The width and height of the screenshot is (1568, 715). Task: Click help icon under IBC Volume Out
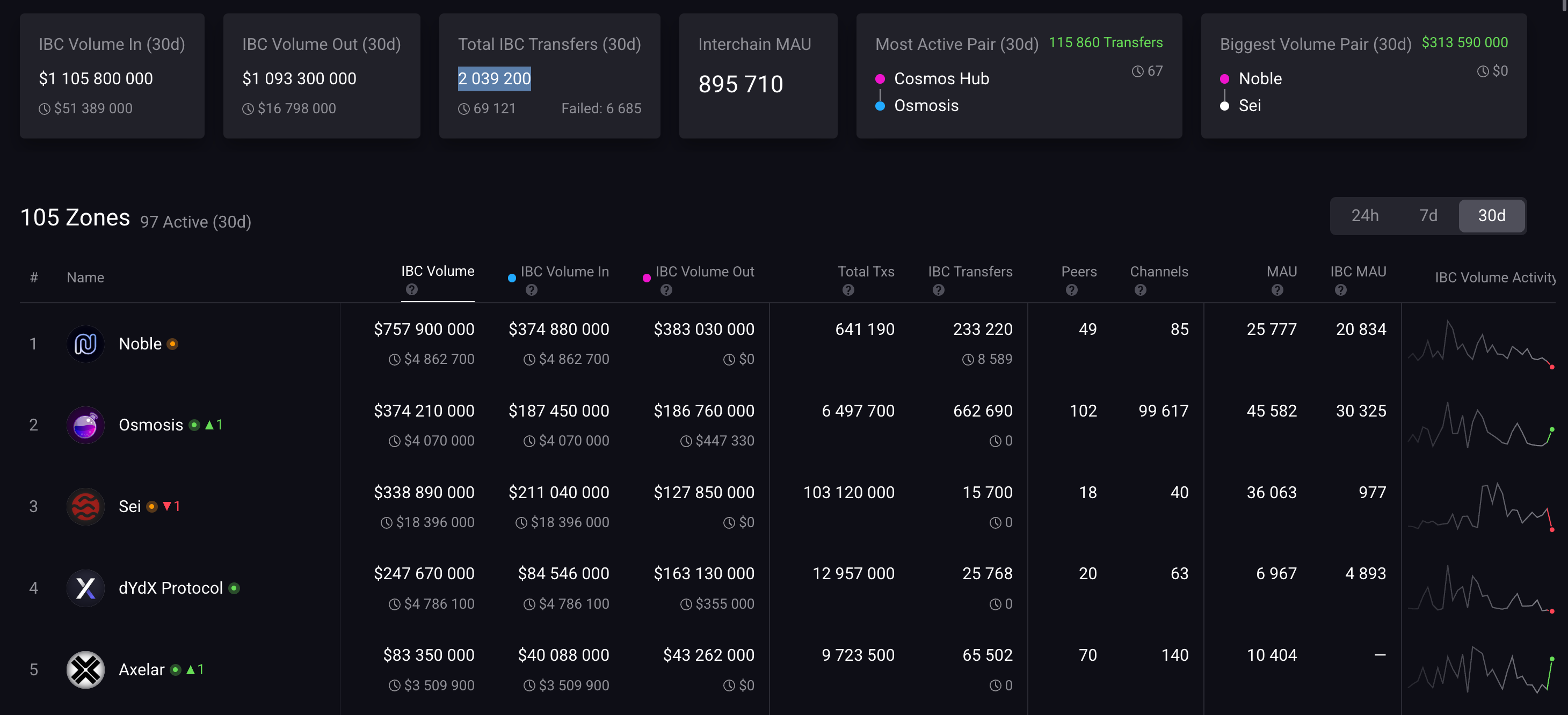click(666, 290)
